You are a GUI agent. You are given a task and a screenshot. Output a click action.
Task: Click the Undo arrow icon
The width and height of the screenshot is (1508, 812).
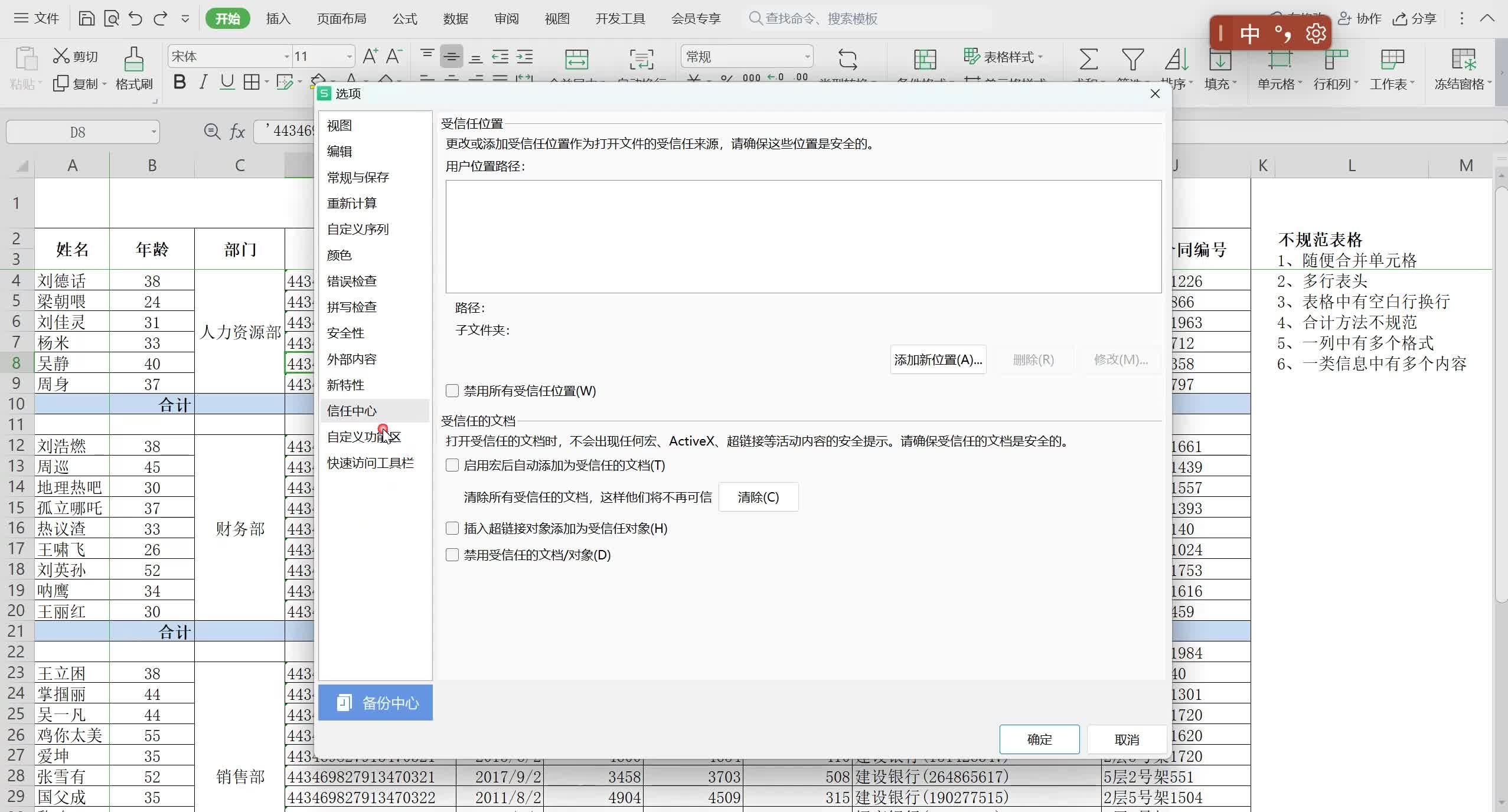[x=135, y=18]
